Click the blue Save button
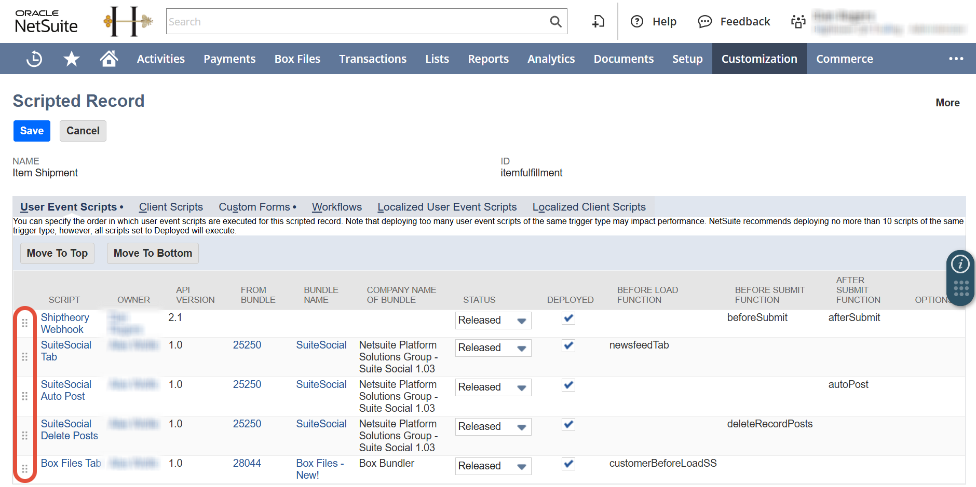 coord(32,131)
